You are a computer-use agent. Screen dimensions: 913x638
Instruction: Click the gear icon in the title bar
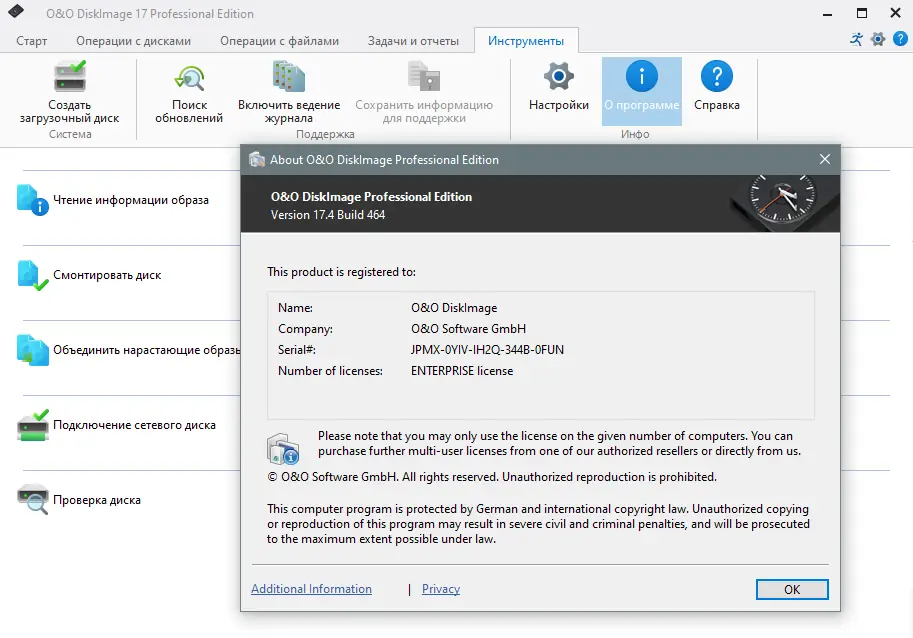[x=878, y=38]
